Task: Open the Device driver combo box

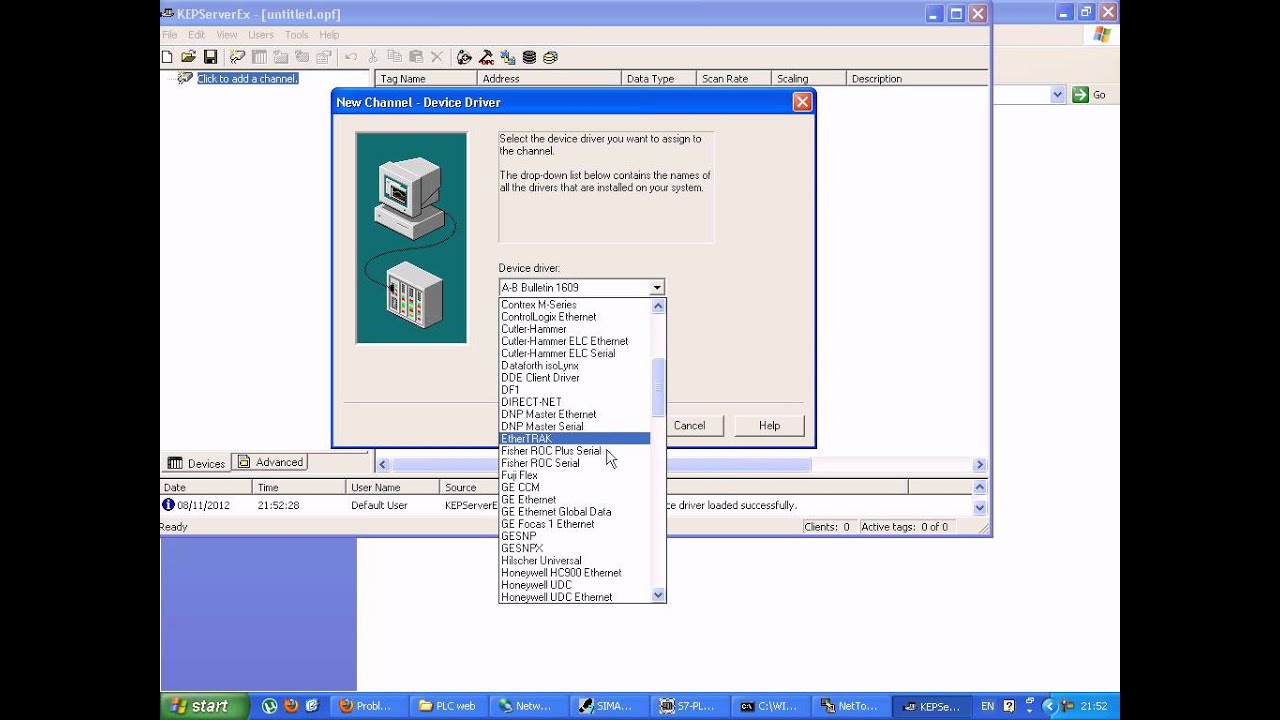Action: [582, 287]
